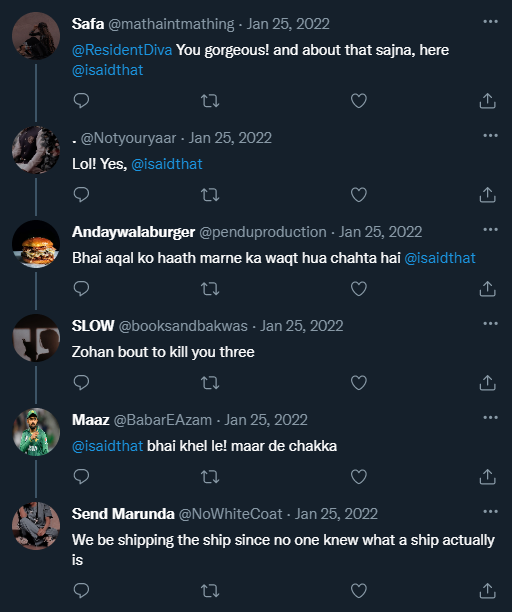Screen dimensions: 512x612
Task: Share Andaywalaburger's tweet
Action: 487,289
